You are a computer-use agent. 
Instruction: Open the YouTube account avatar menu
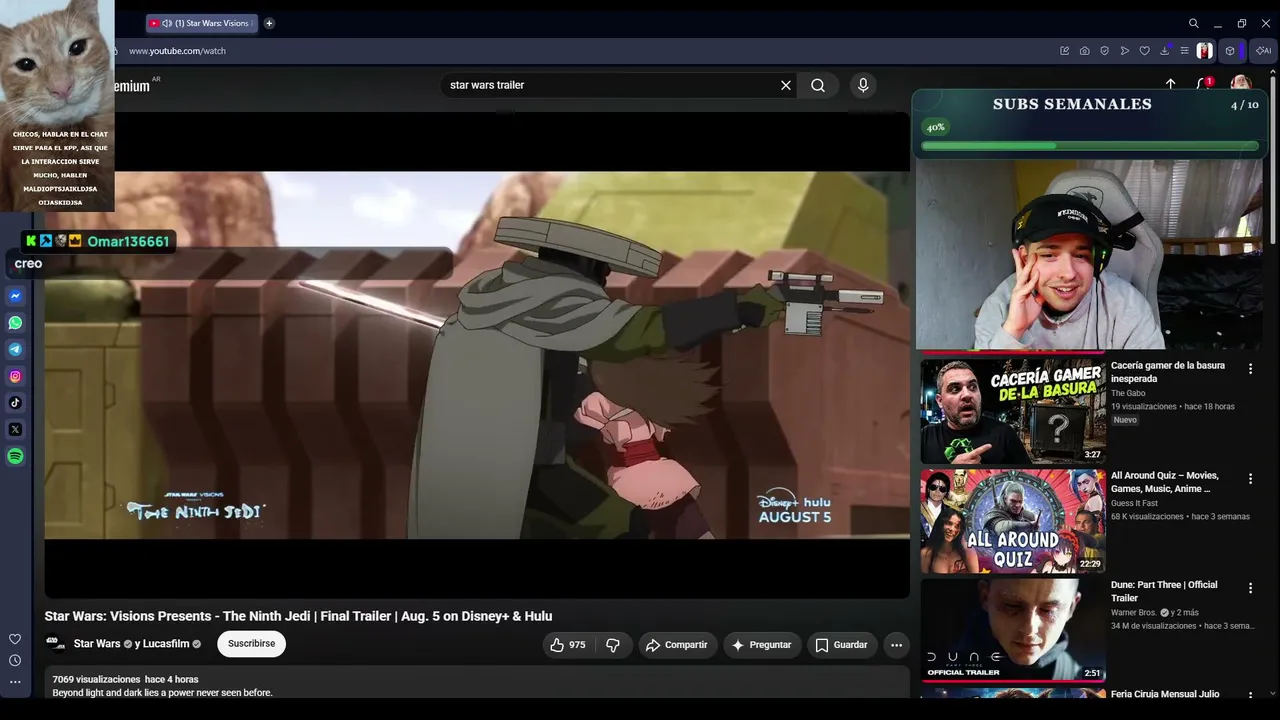[1240, 82]
